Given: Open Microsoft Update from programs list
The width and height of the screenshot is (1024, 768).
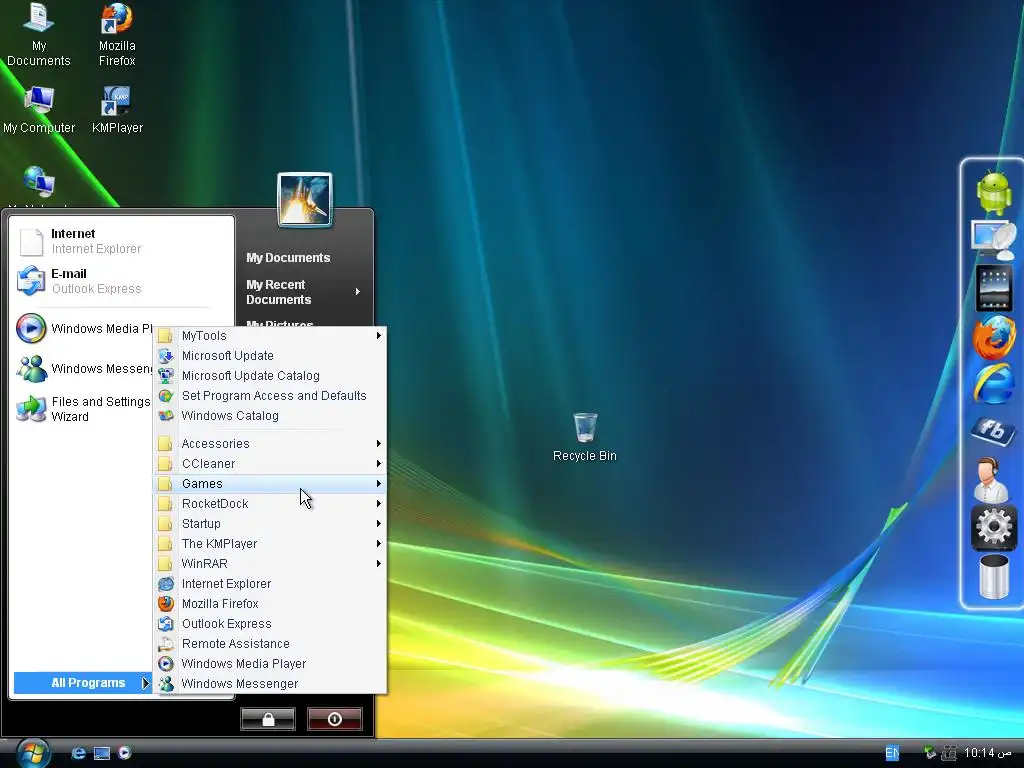Looking at the screenshot, I should [x=270, y=356].
